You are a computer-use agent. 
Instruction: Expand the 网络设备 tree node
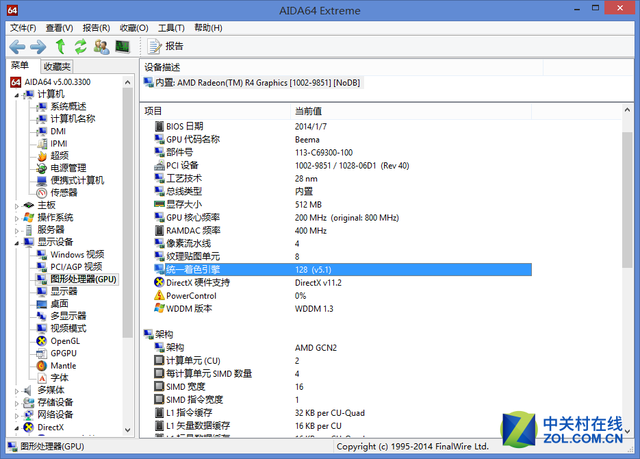[16, 415]
